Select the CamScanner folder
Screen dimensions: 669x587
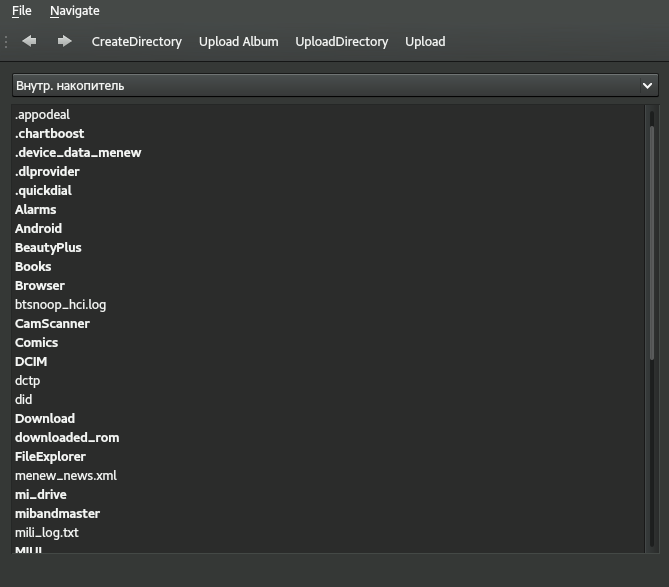coord(52,324)
